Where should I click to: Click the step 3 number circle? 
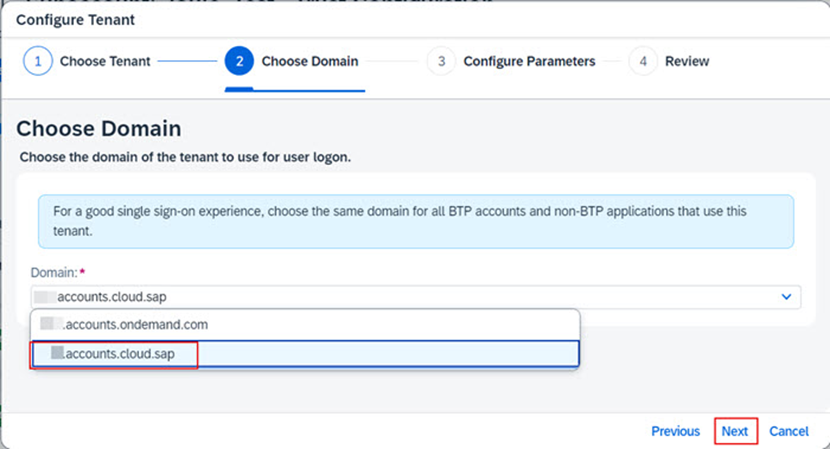441,61
